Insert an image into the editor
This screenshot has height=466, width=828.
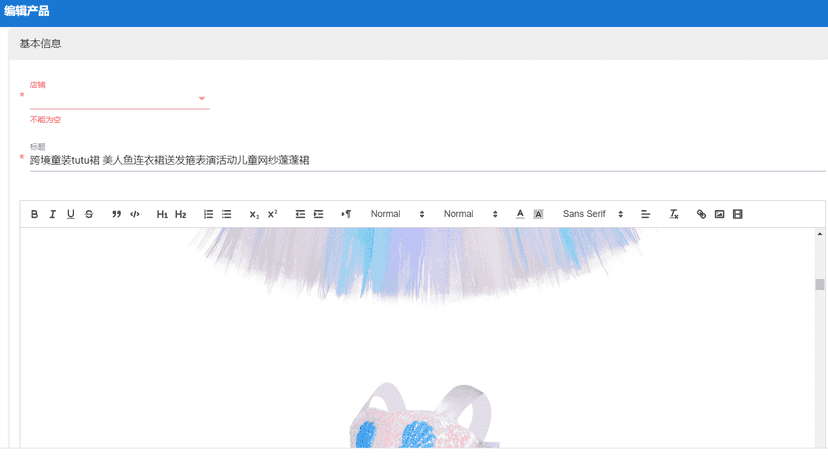(x=719, y=214)
